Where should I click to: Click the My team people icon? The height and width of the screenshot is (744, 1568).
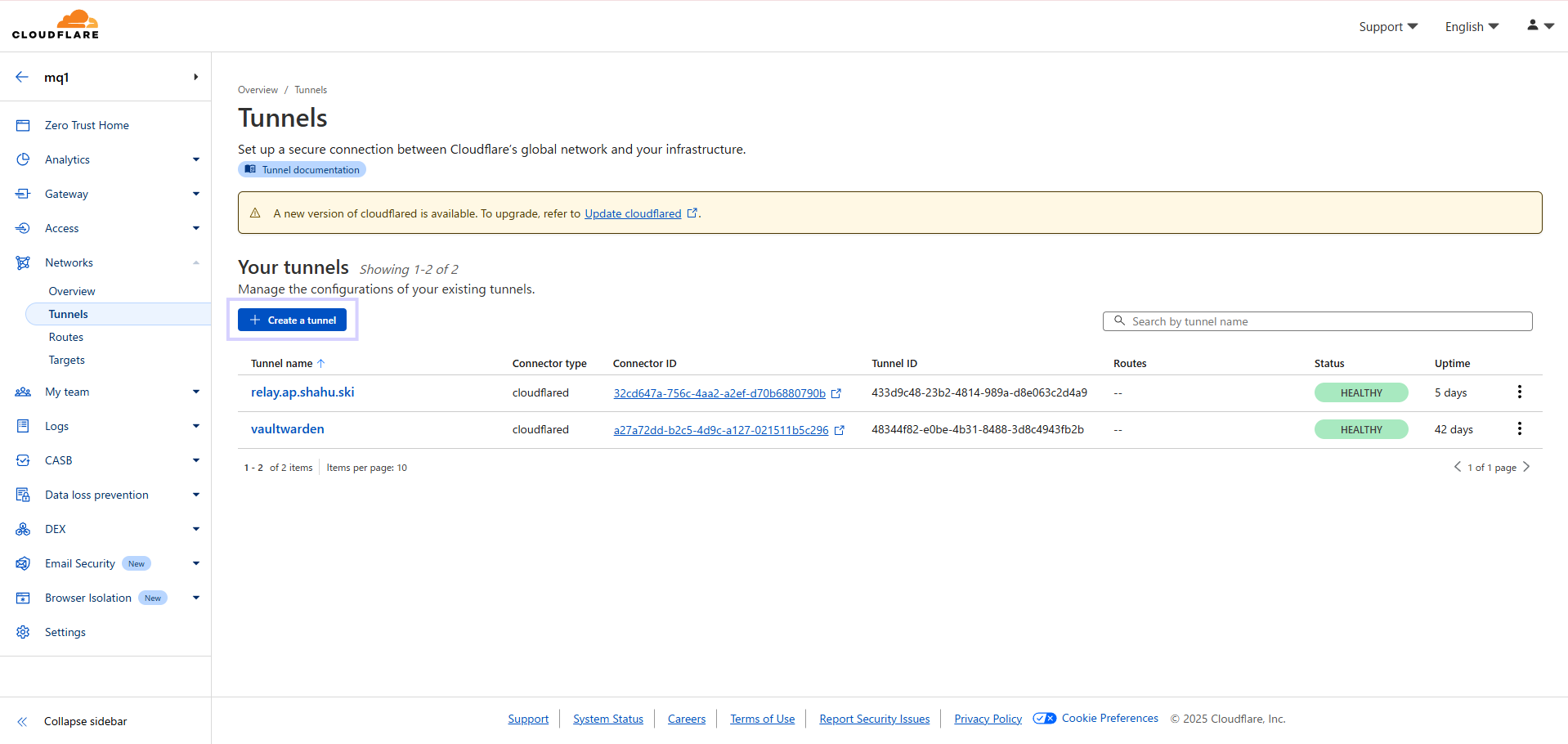click(x=23, y=392)
